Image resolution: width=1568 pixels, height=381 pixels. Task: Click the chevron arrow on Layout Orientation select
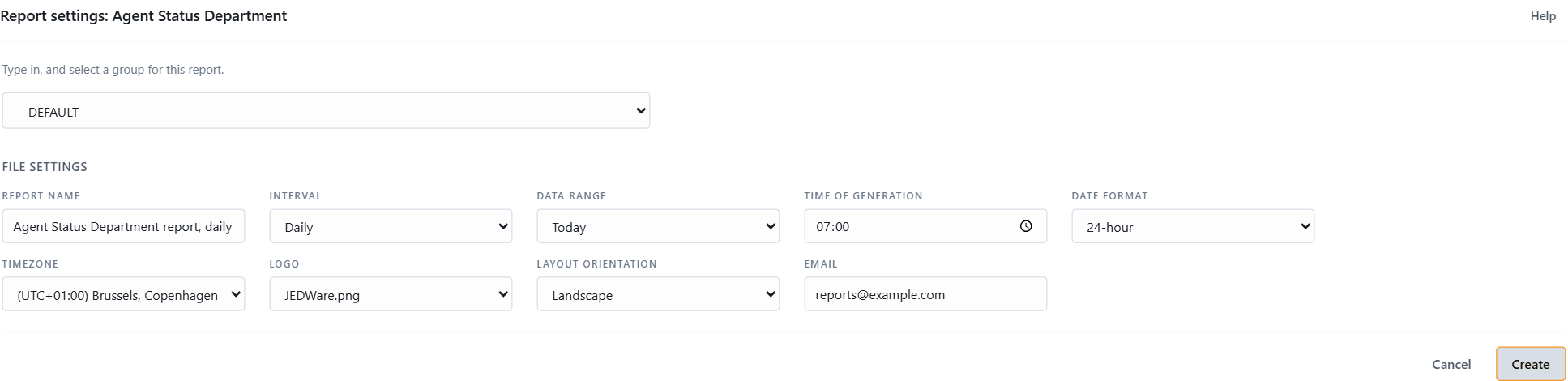click(x=771, y=294)
